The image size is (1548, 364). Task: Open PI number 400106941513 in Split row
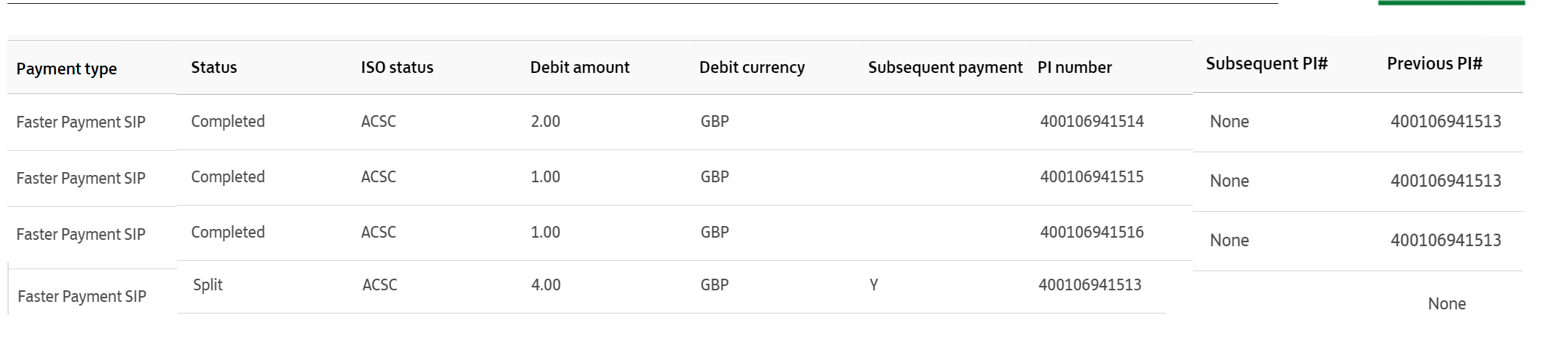point(1090,285)
